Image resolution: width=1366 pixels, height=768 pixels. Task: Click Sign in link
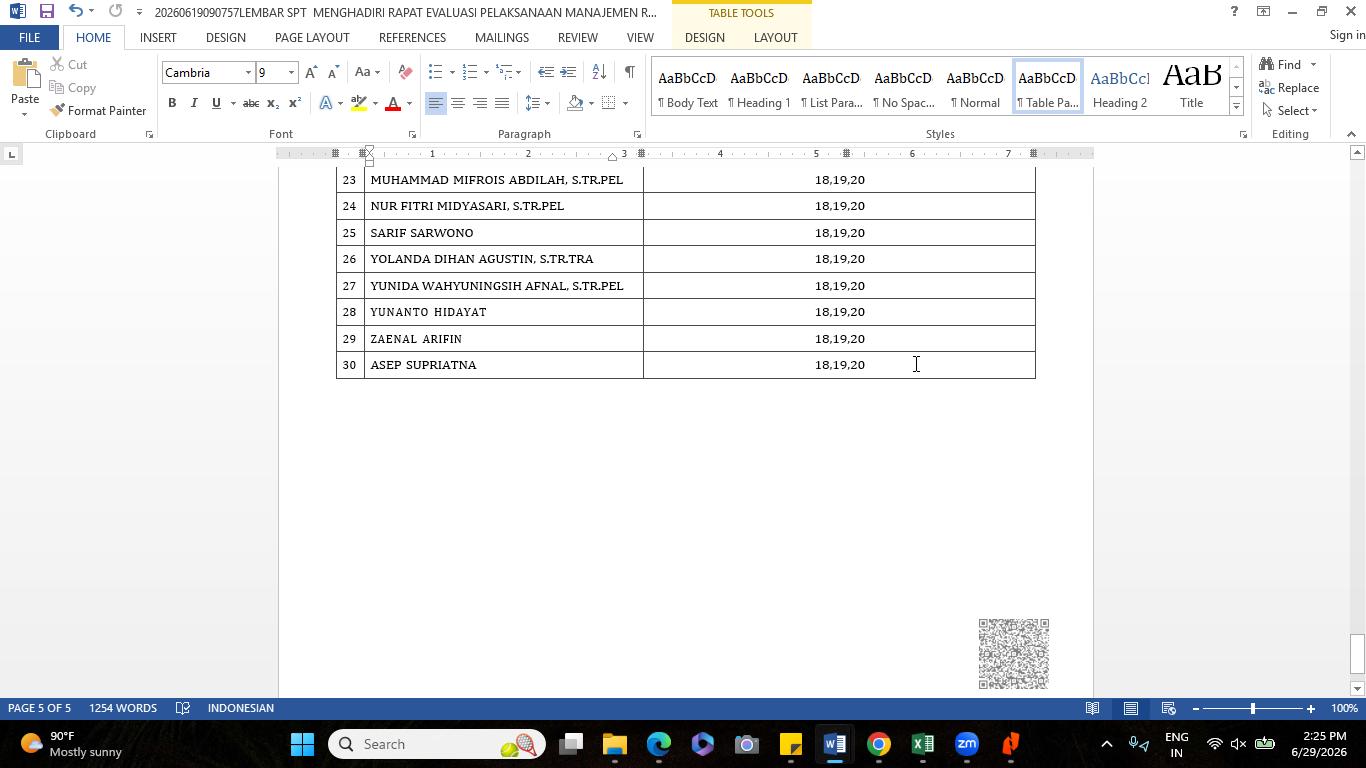[1347, 35]
